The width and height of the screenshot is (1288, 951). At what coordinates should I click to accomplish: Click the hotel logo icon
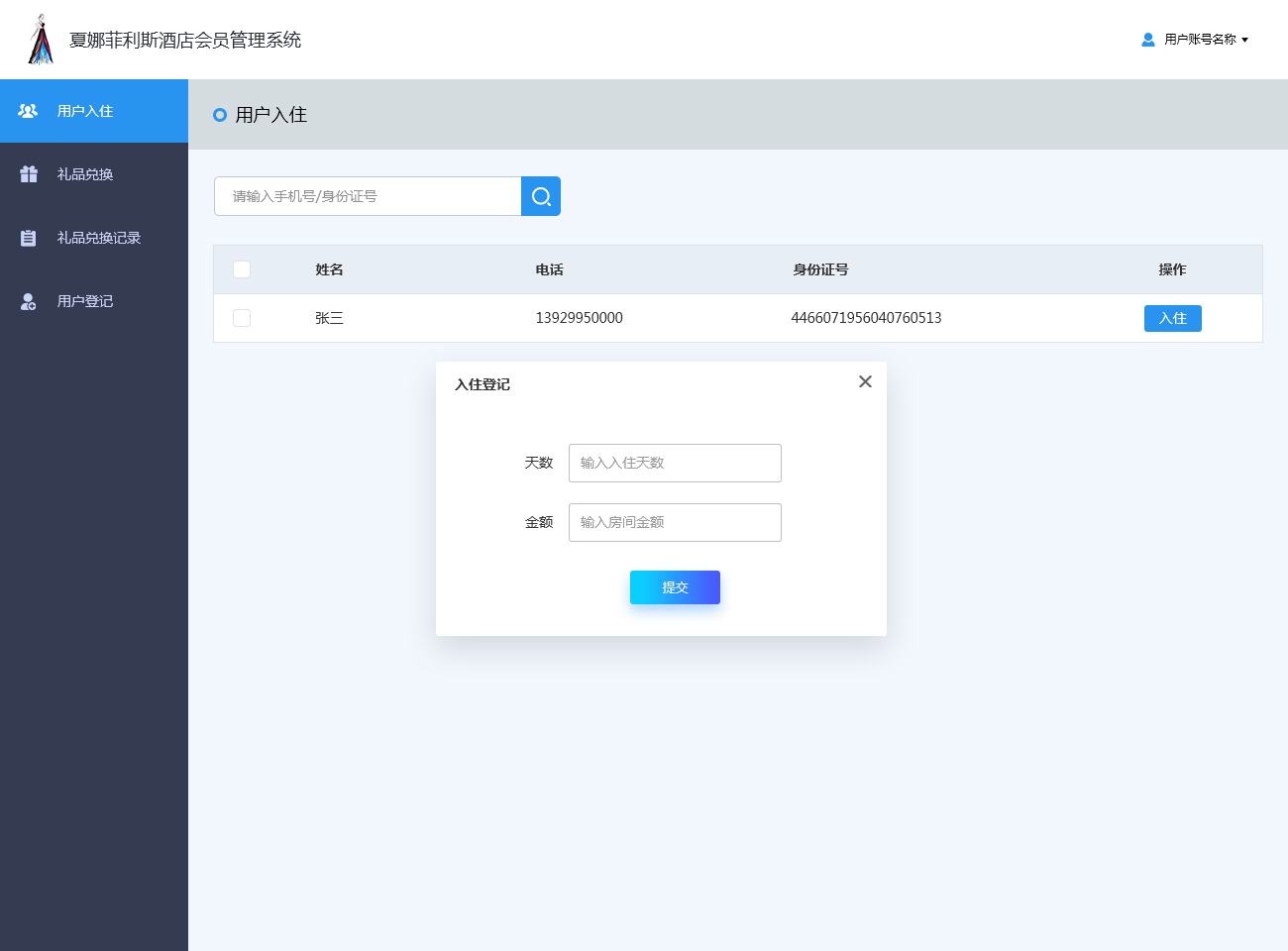tap(41, 40)
